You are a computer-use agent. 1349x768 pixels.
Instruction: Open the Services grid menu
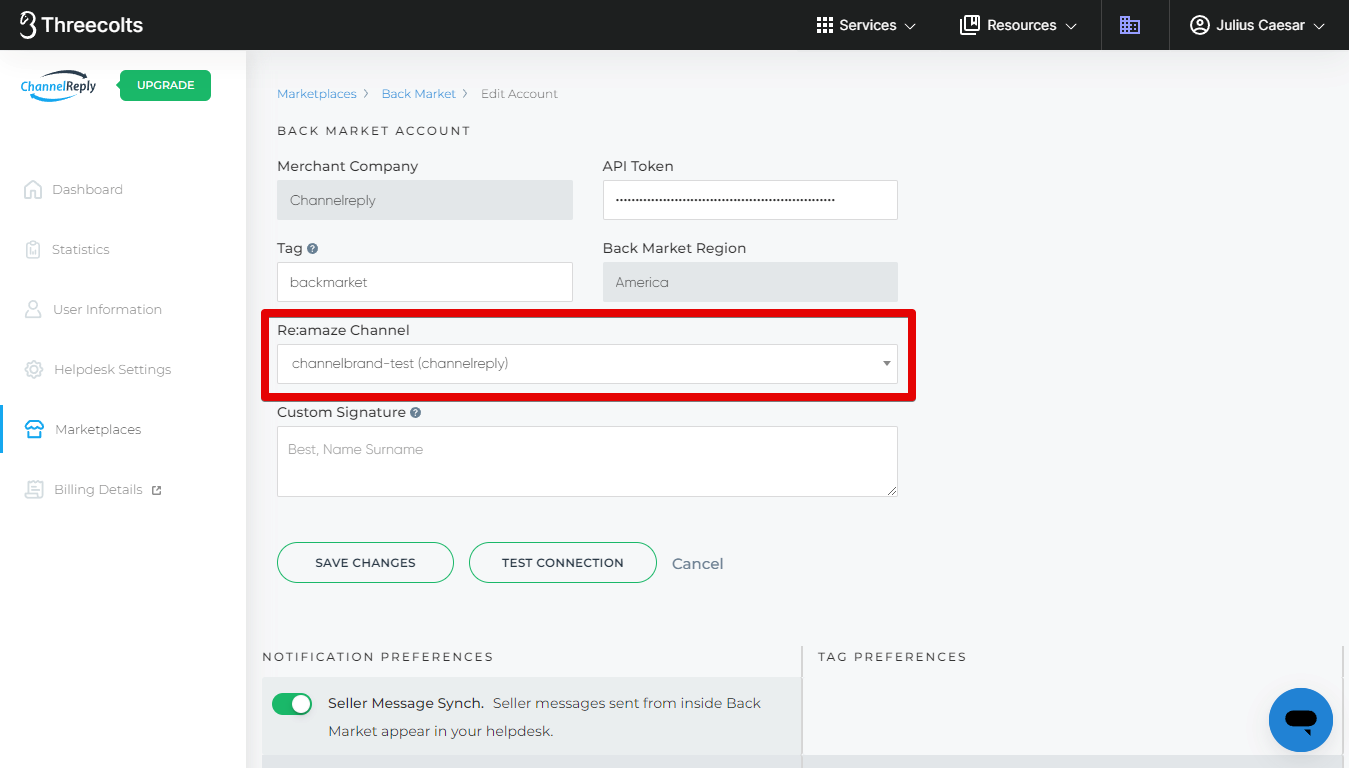point(866,25)
